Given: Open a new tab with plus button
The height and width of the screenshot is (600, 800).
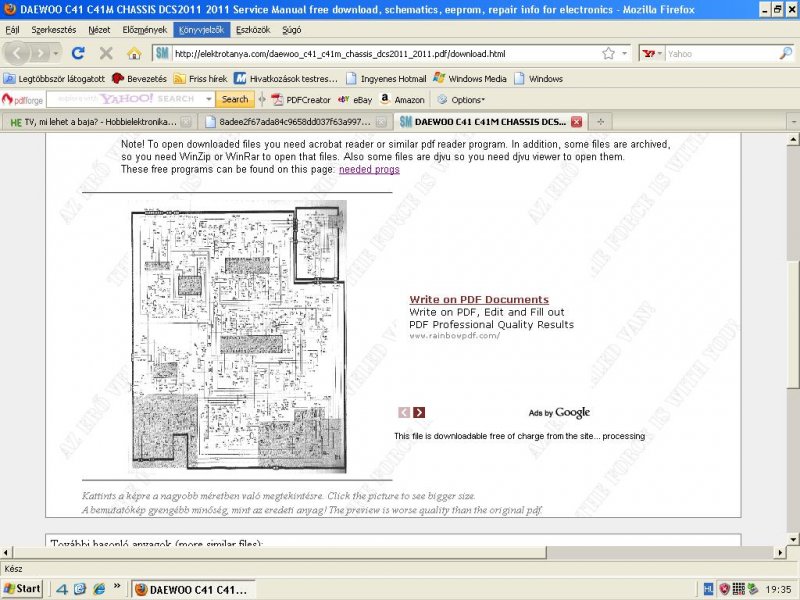Looking at the screenshot, I should pyautogui.click(x=601, y=122).
